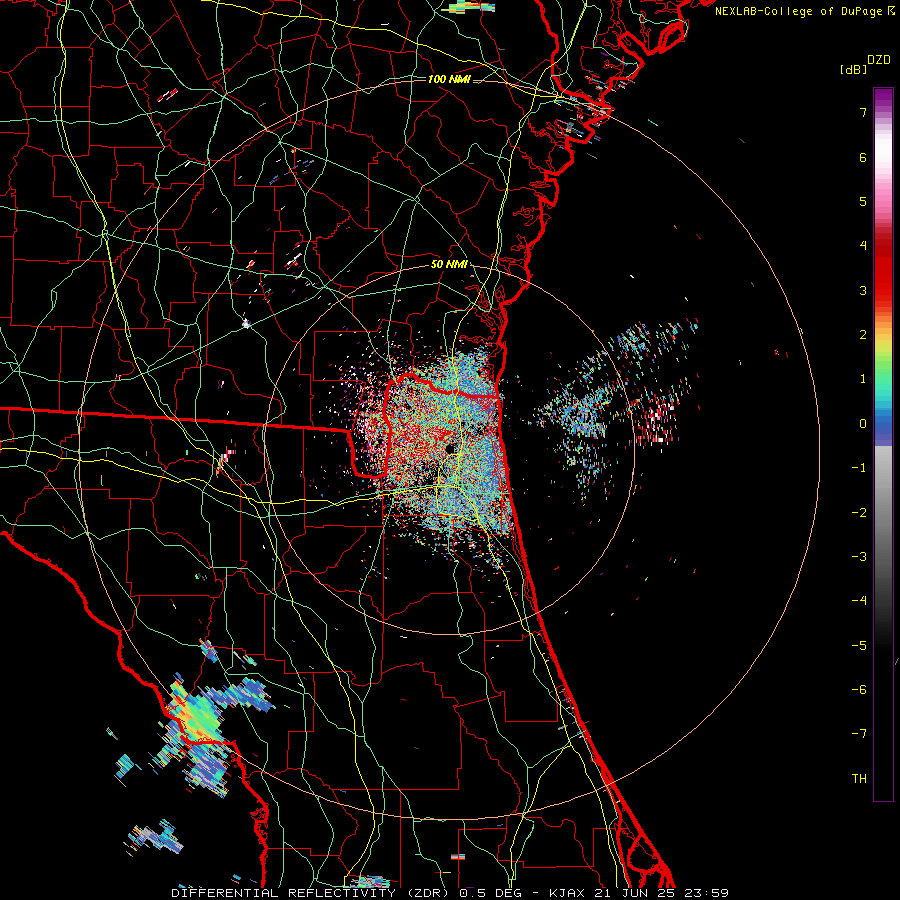900x900 pixels.
Task: Click the DZD product label
Action: click(x=879, y=60)
